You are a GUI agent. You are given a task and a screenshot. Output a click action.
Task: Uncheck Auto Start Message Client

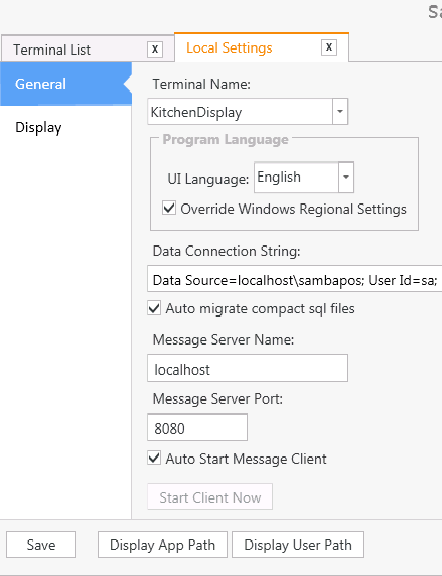tap(154, 458)
